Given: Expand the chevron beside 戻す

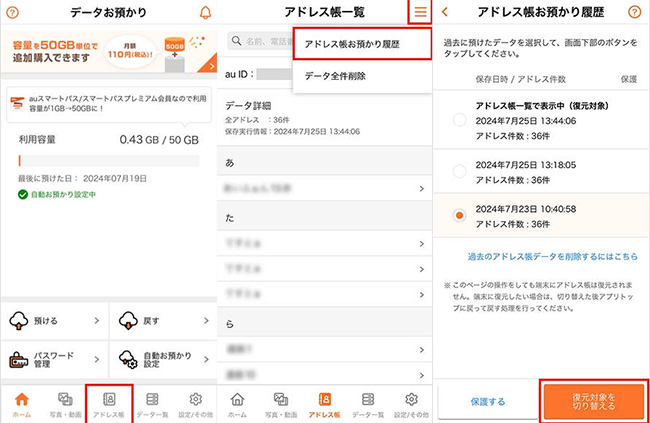Looking at the screenshot, I should (x=206, y=321).
